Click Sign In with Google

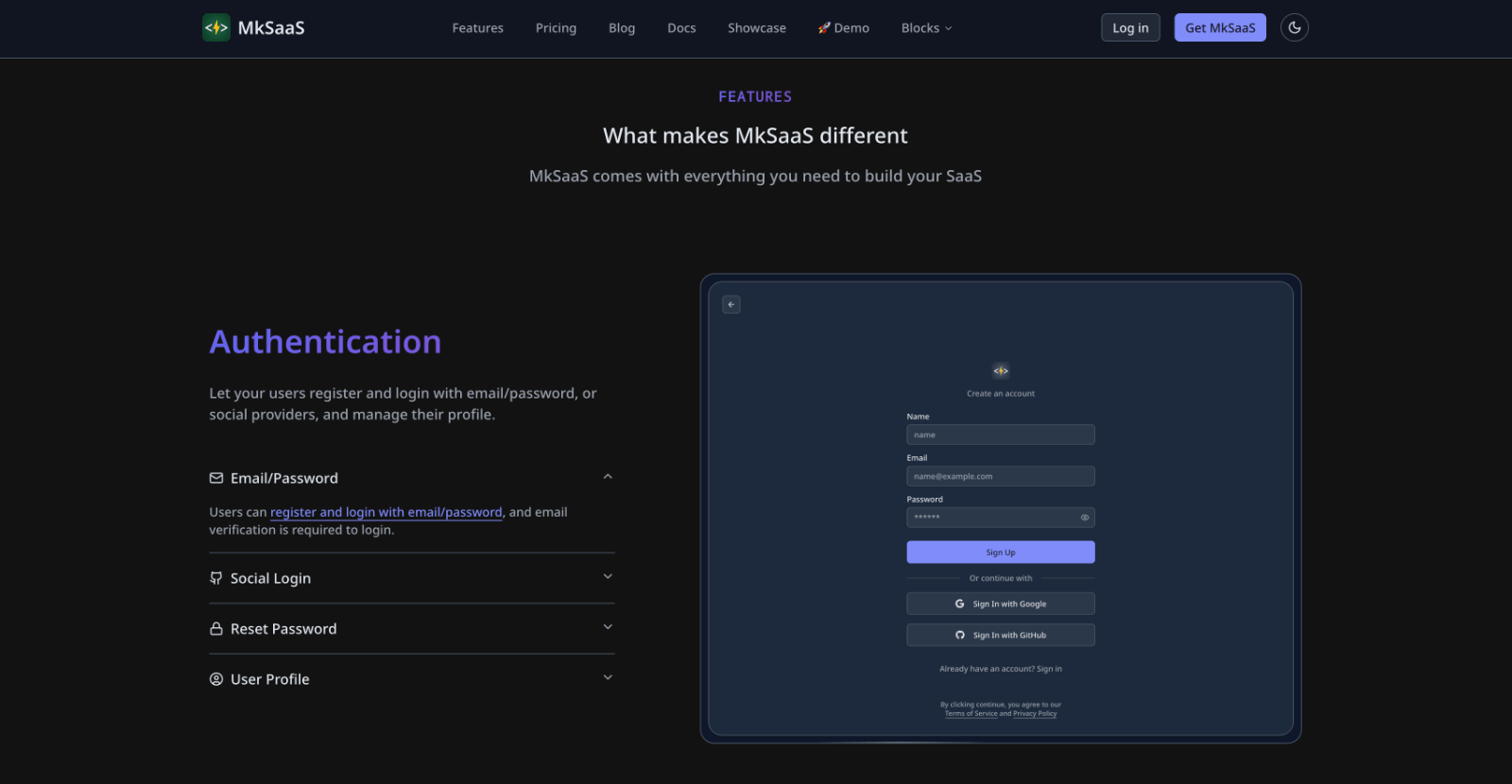(1001, 604)
